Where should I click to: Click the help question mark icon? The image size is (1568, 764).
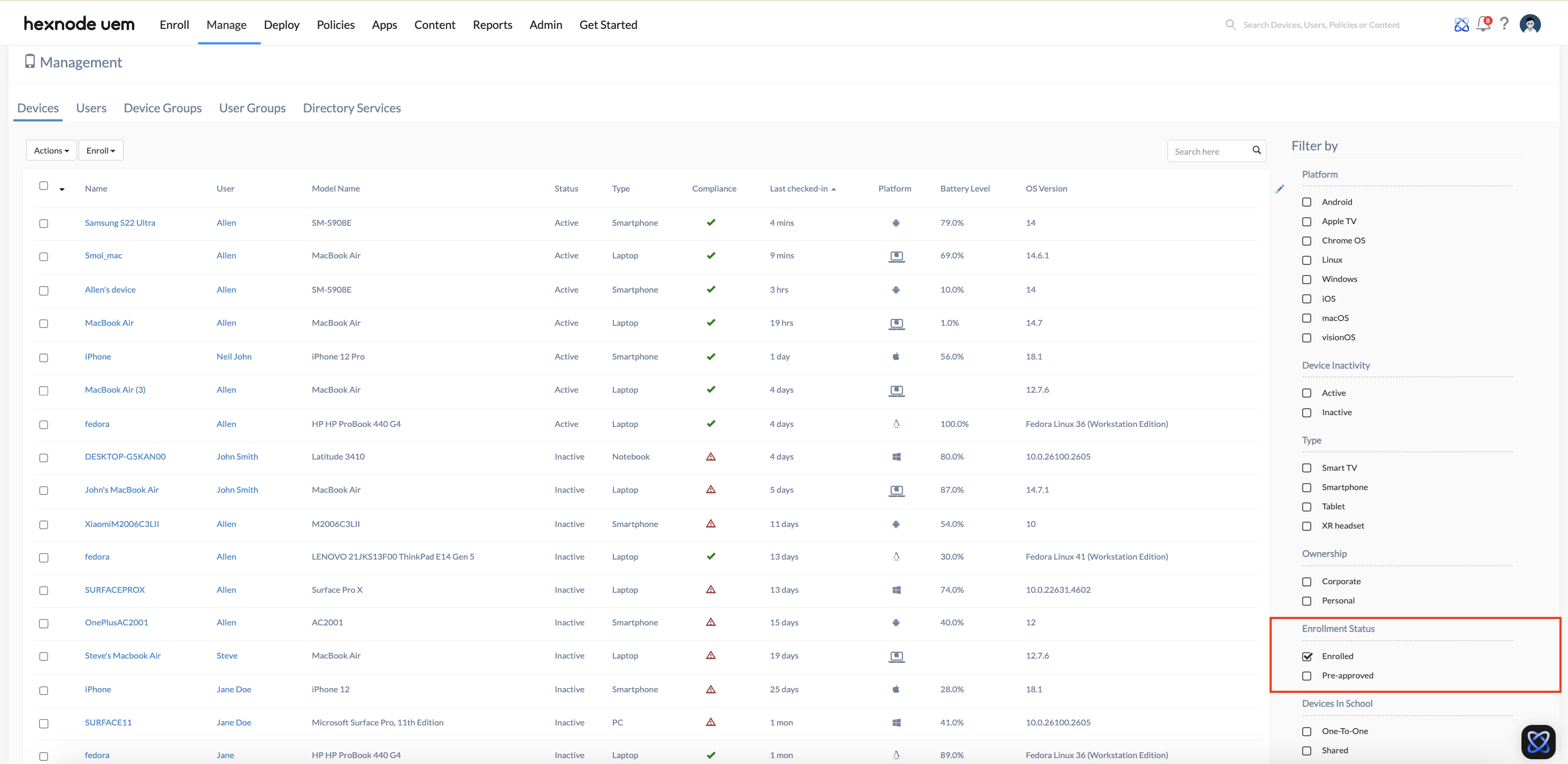[1504, 24]
